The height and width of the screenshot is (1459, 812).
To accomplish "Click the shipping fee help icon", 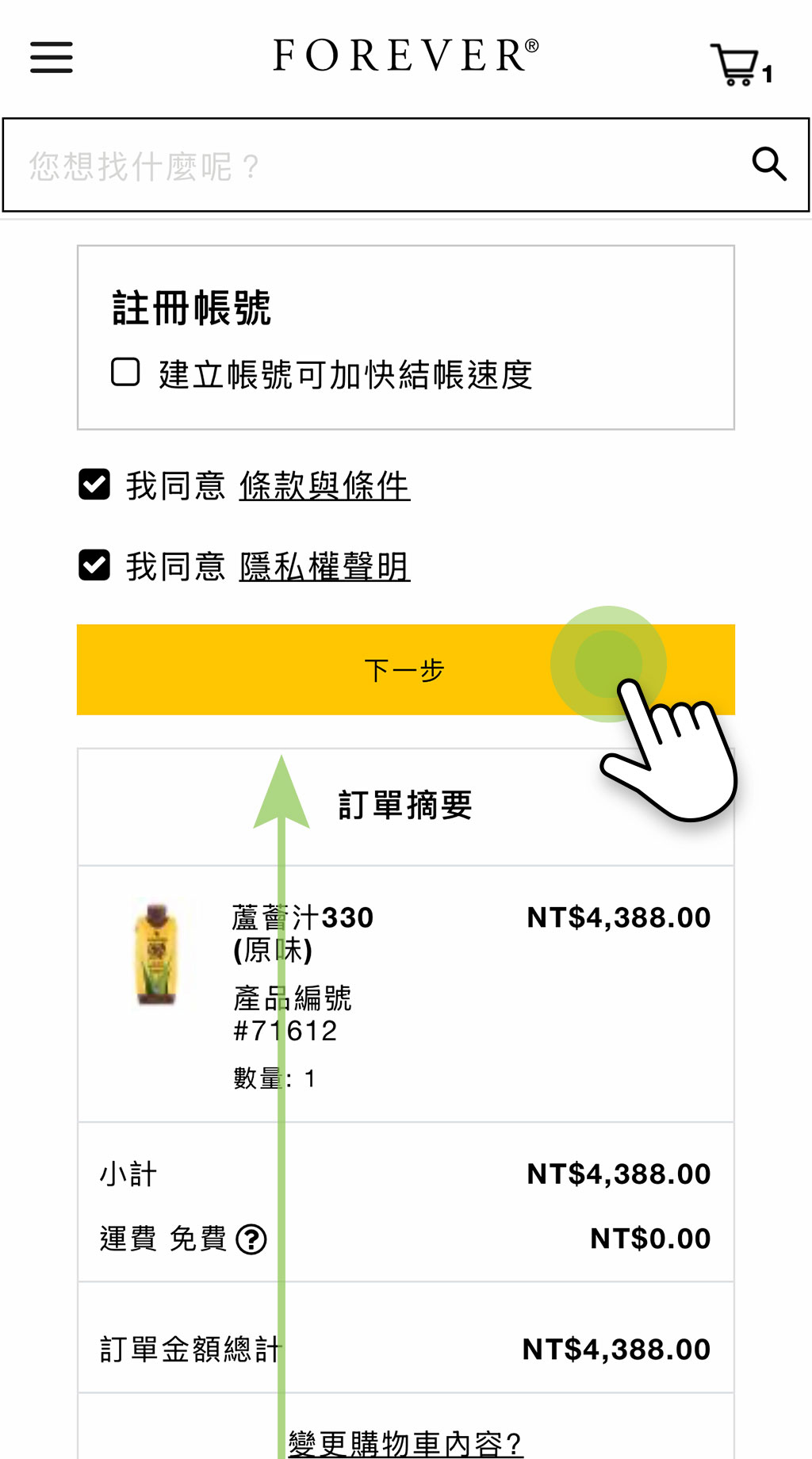I will click(251, 1239).
